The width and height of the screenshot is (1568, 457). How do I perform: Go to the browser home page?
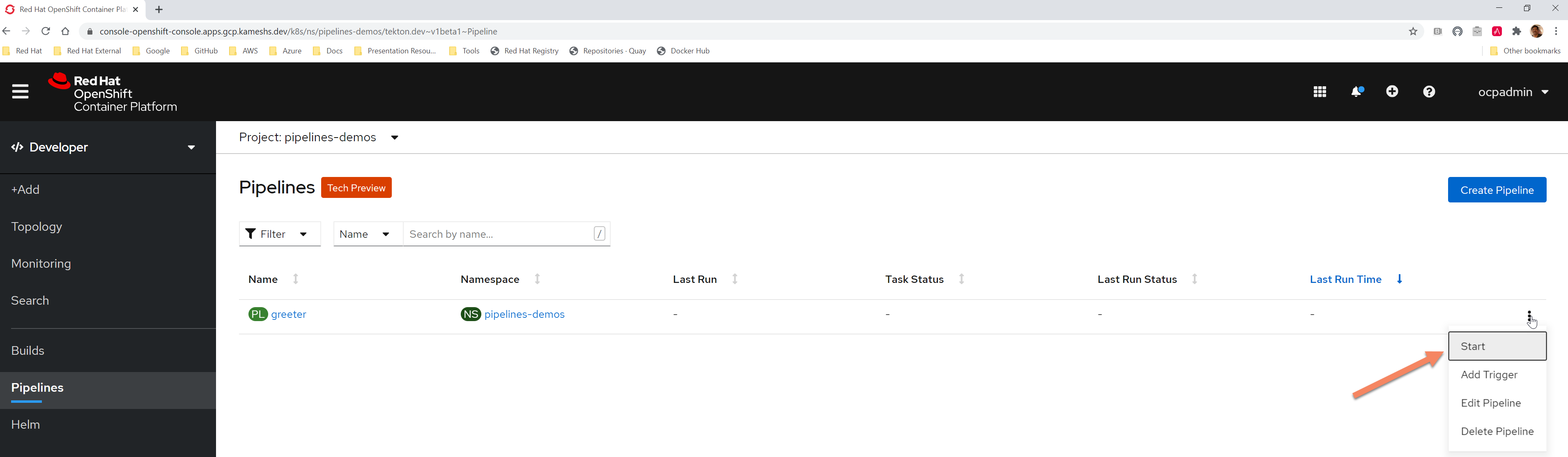point(65,31)
